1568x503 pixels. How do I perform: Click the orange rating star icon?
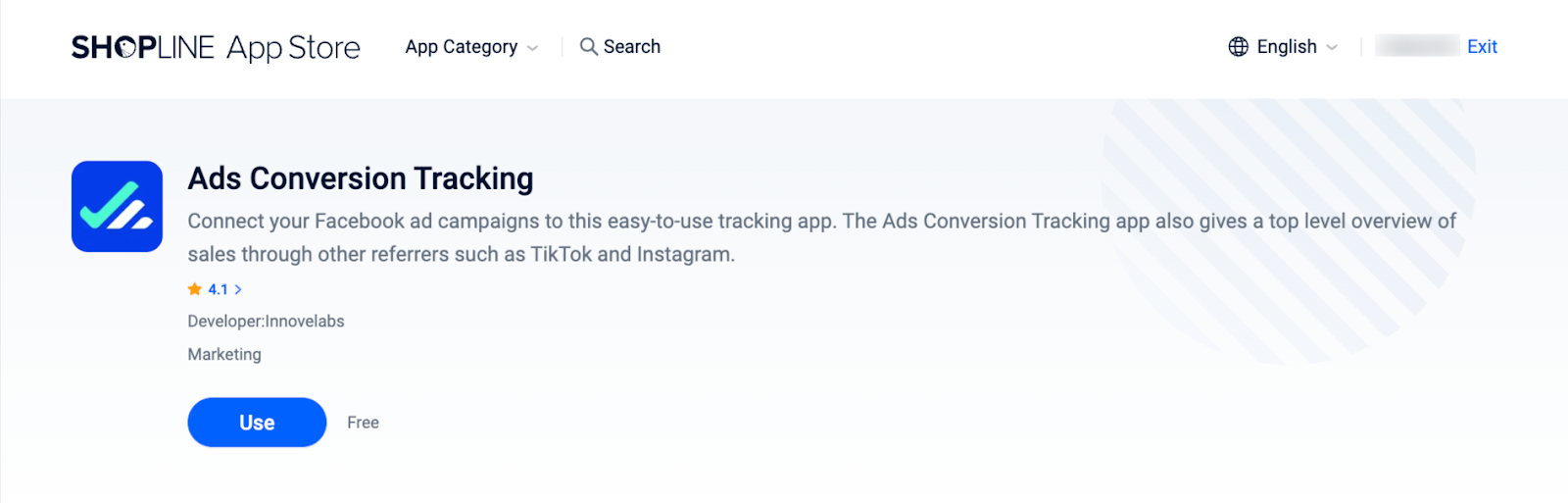[194, 289]
